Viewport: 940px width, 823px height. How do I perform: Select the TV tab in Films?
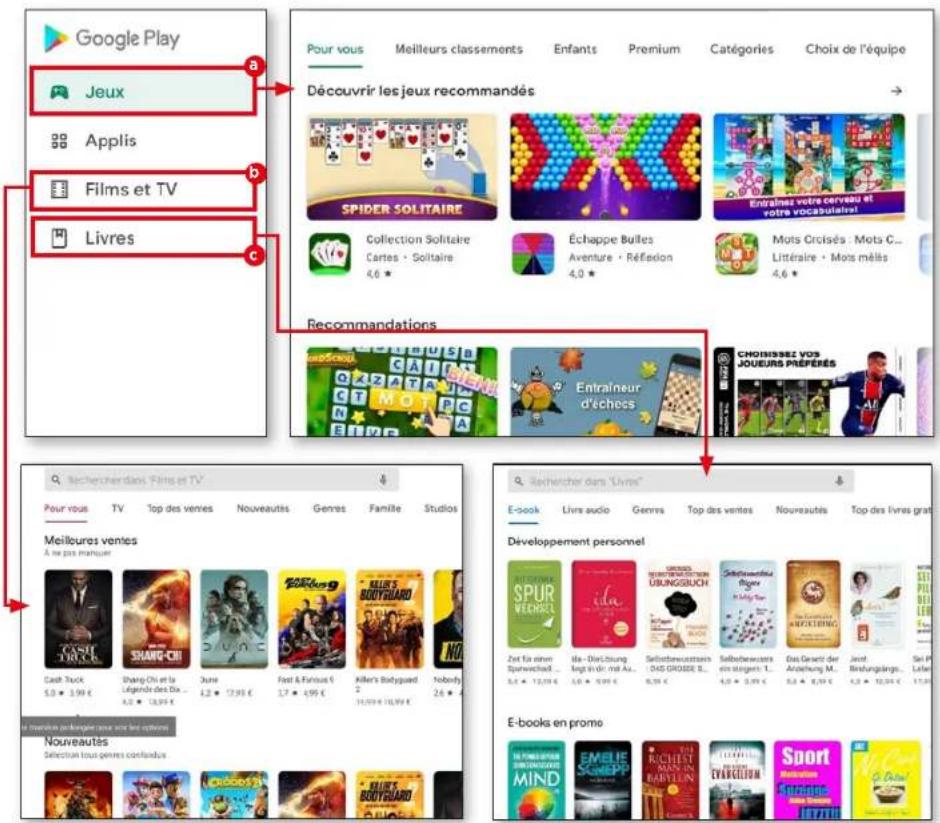point(118,508)
